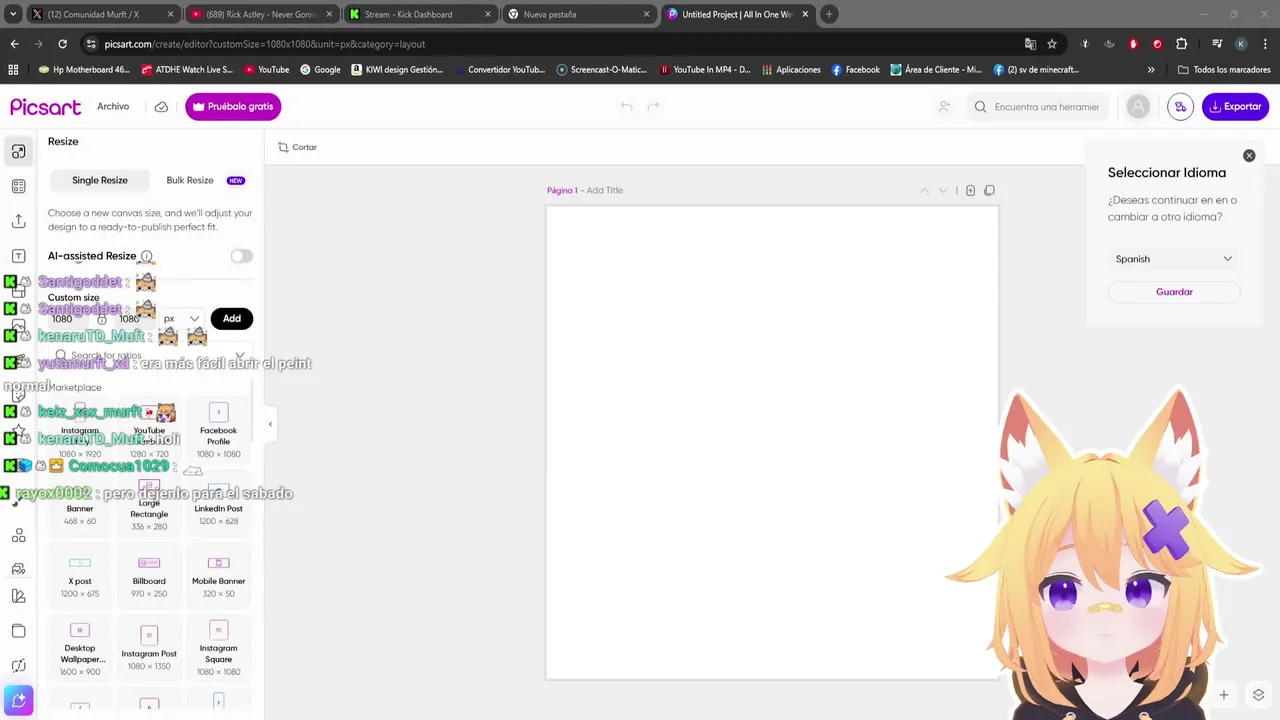The width and height of the screenshot is (1280, 720).
Task: Move page down arrow
Action: coord(942,190)
